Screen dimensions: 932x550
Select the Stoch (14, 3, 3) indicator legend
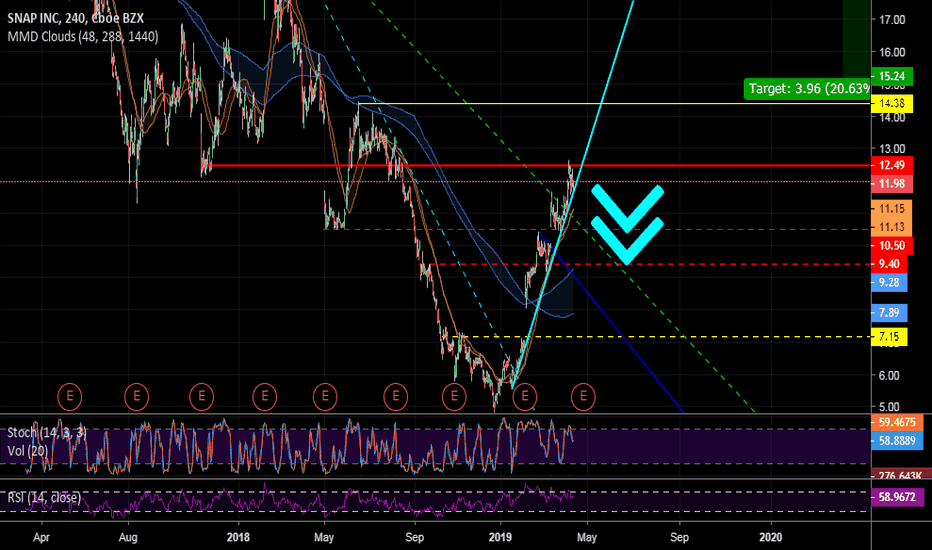point(46,432)
